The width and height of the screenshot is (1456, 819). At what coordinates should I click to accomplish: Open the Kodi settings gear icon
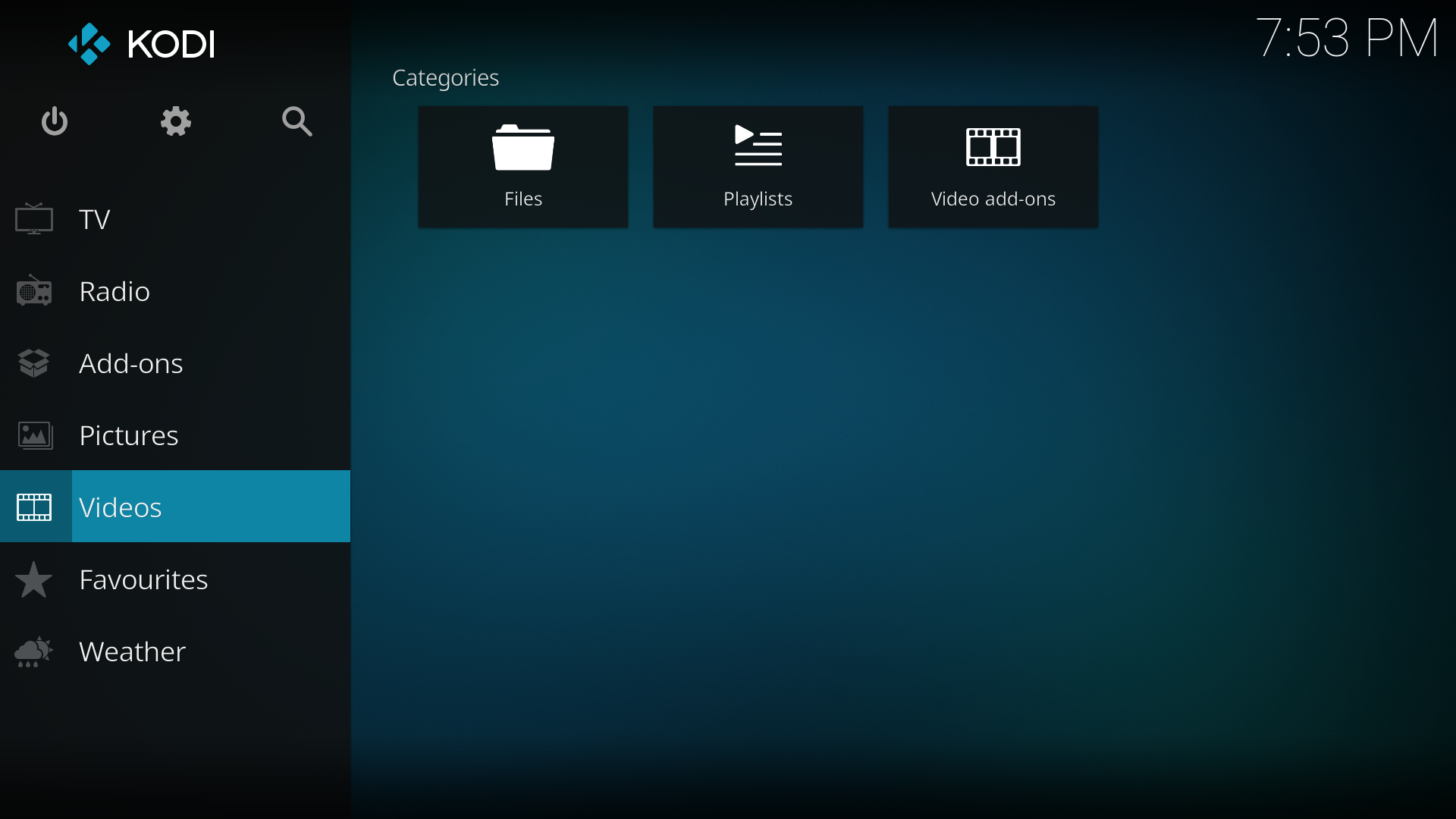coord(174,121)
